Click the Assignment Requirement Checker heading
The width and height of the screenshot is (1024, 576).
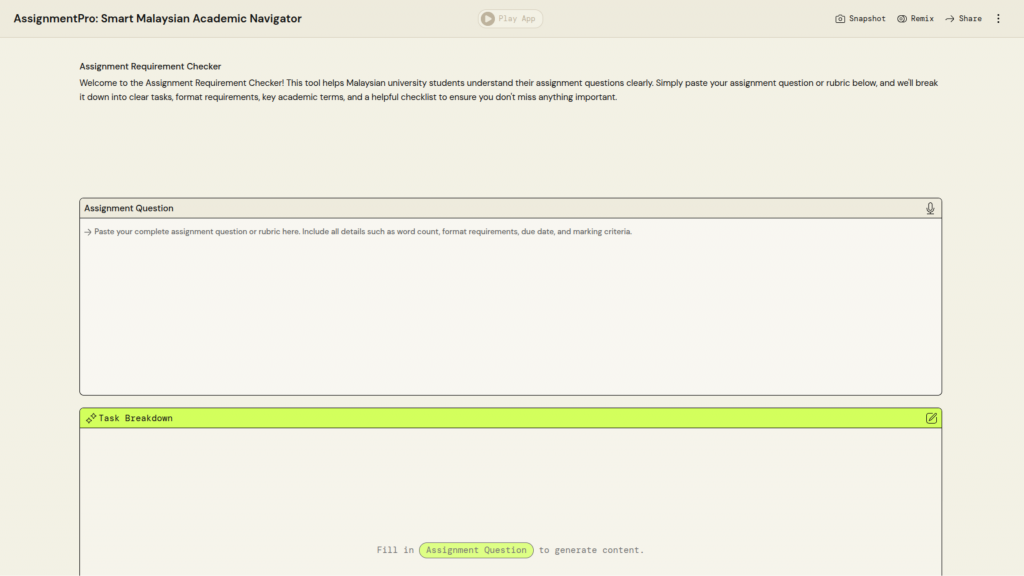click(150, 66)
